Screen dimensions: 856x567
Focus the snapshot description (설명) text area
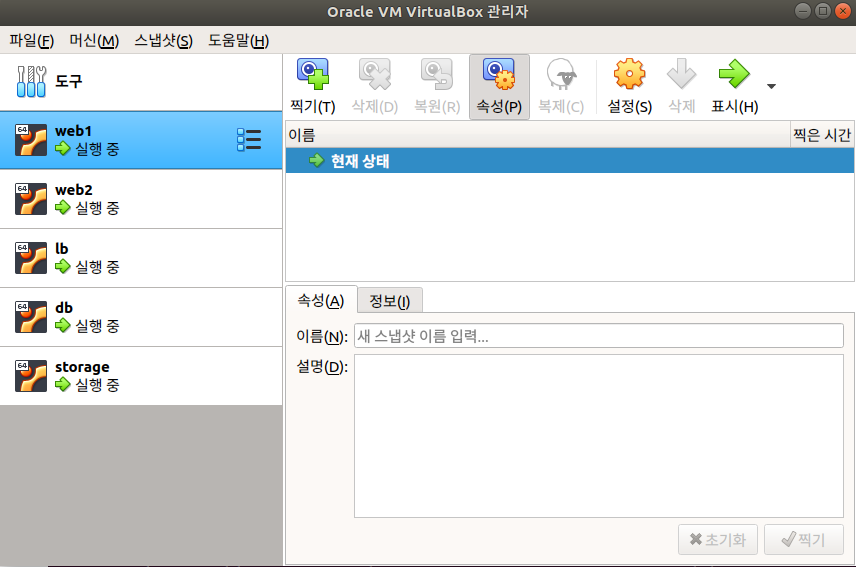599,436
